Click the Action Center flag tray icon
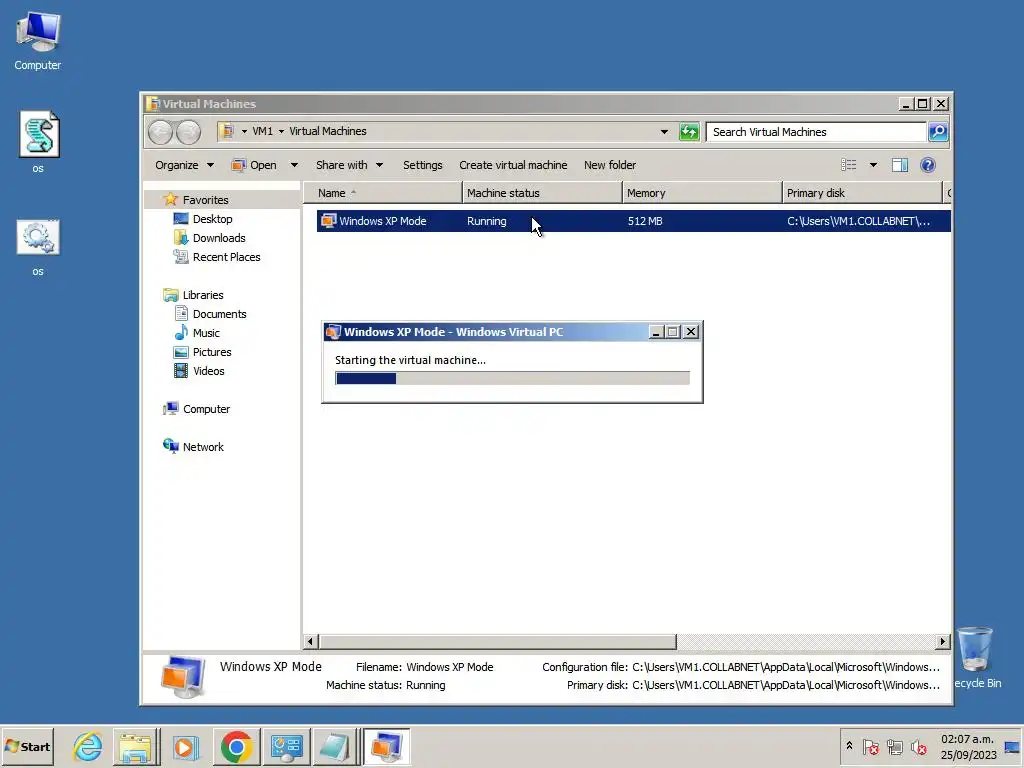This screenshot has height=768, width=1024. (871, 746)
